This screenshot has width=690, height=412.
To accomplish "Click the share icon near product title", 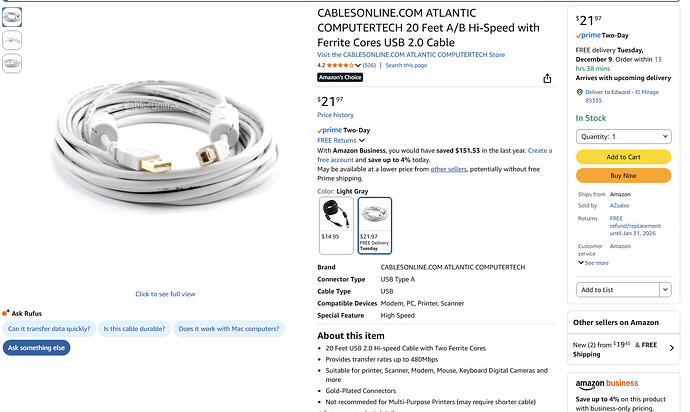I will tap(547, 78).
